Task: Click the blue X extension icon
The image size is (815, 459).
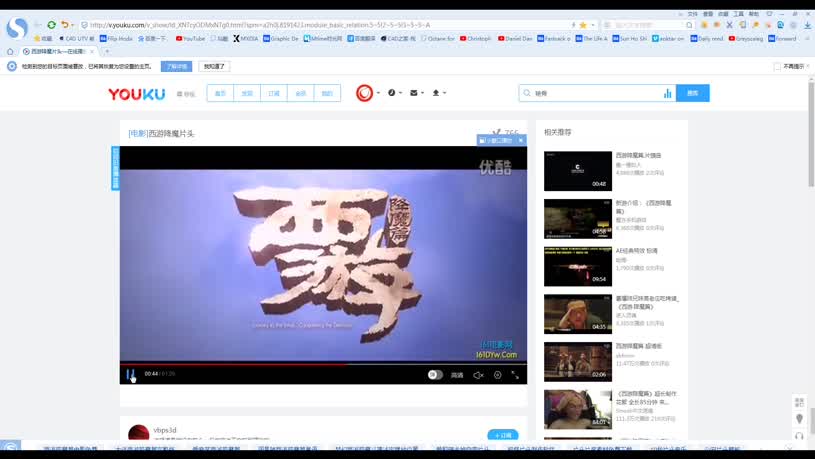Action: (729, 25)
